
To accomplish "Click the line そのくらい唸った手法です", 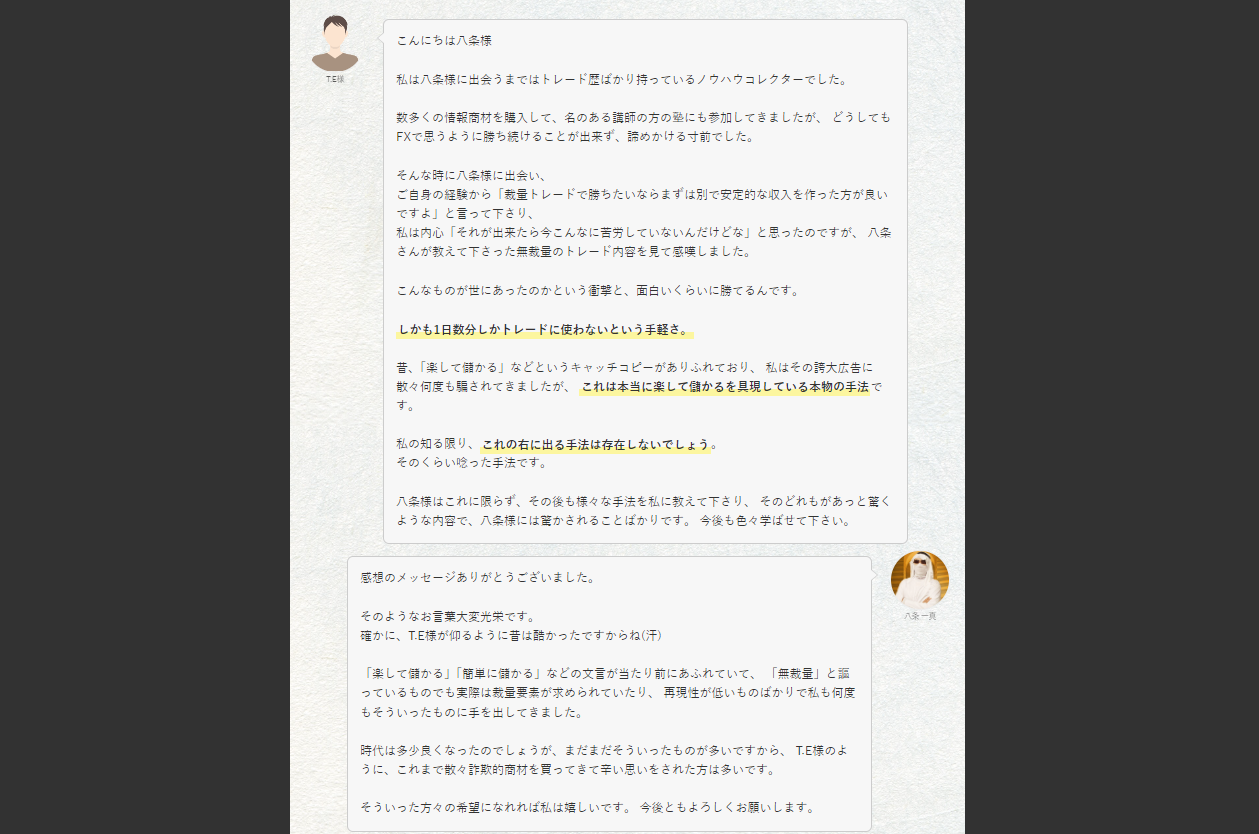I will pyautogui.click(x=458, y=463).
